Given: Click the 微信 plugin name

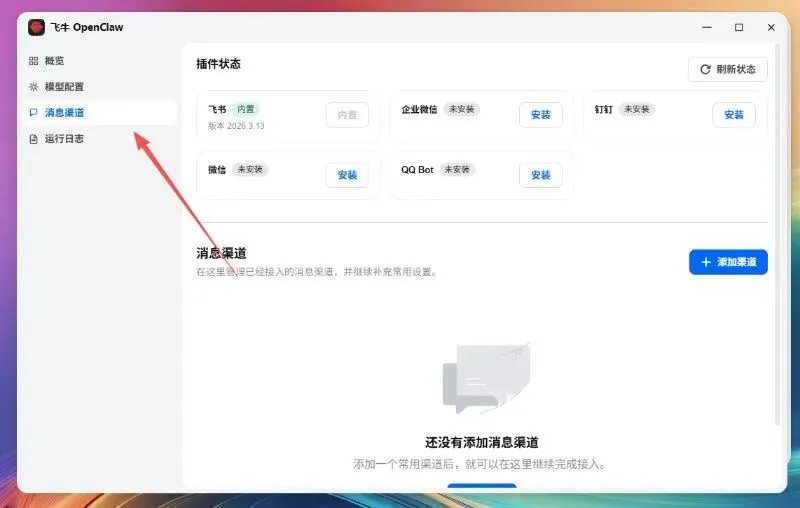Looking at the screenshot, I should point(217,169).
